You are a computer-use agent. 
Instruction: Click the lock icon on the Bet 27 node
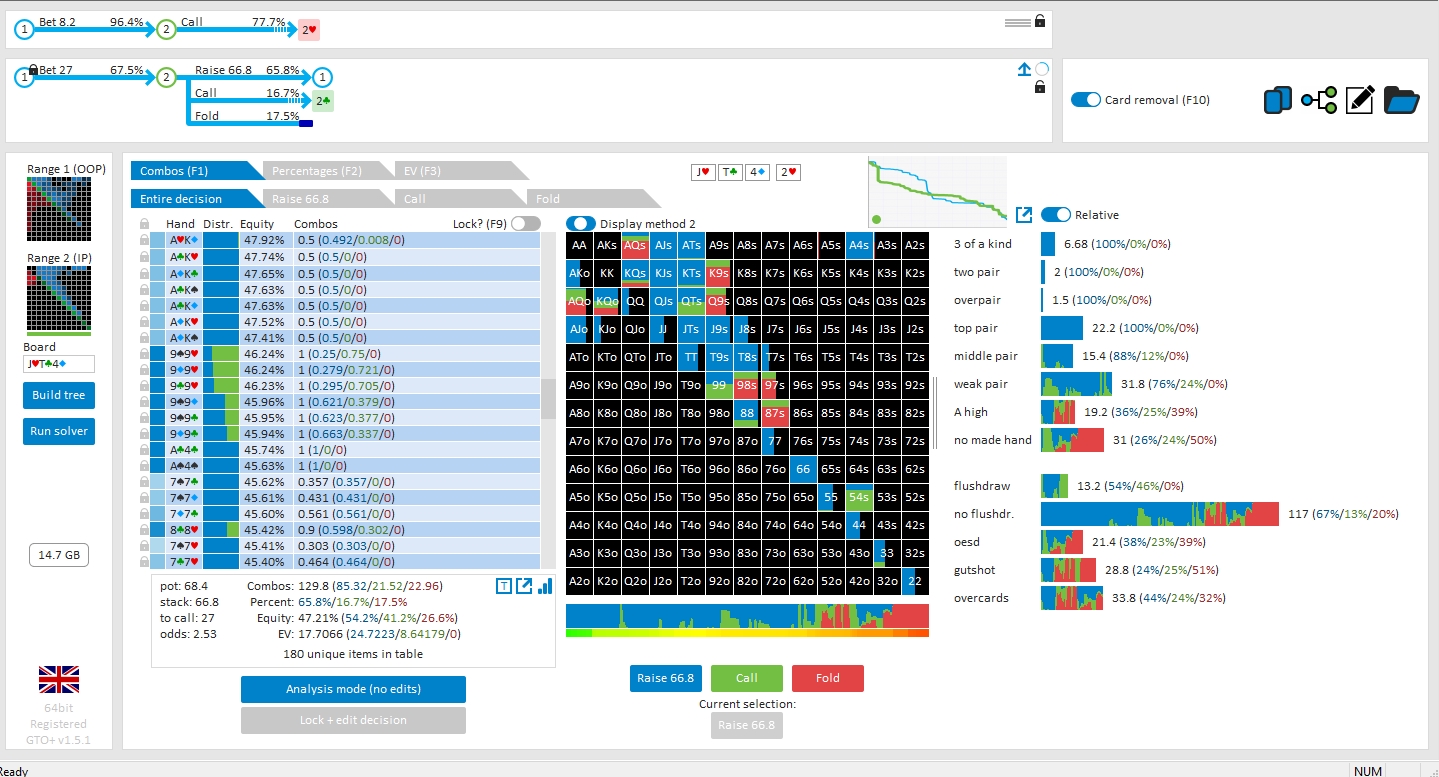[34, 69]
